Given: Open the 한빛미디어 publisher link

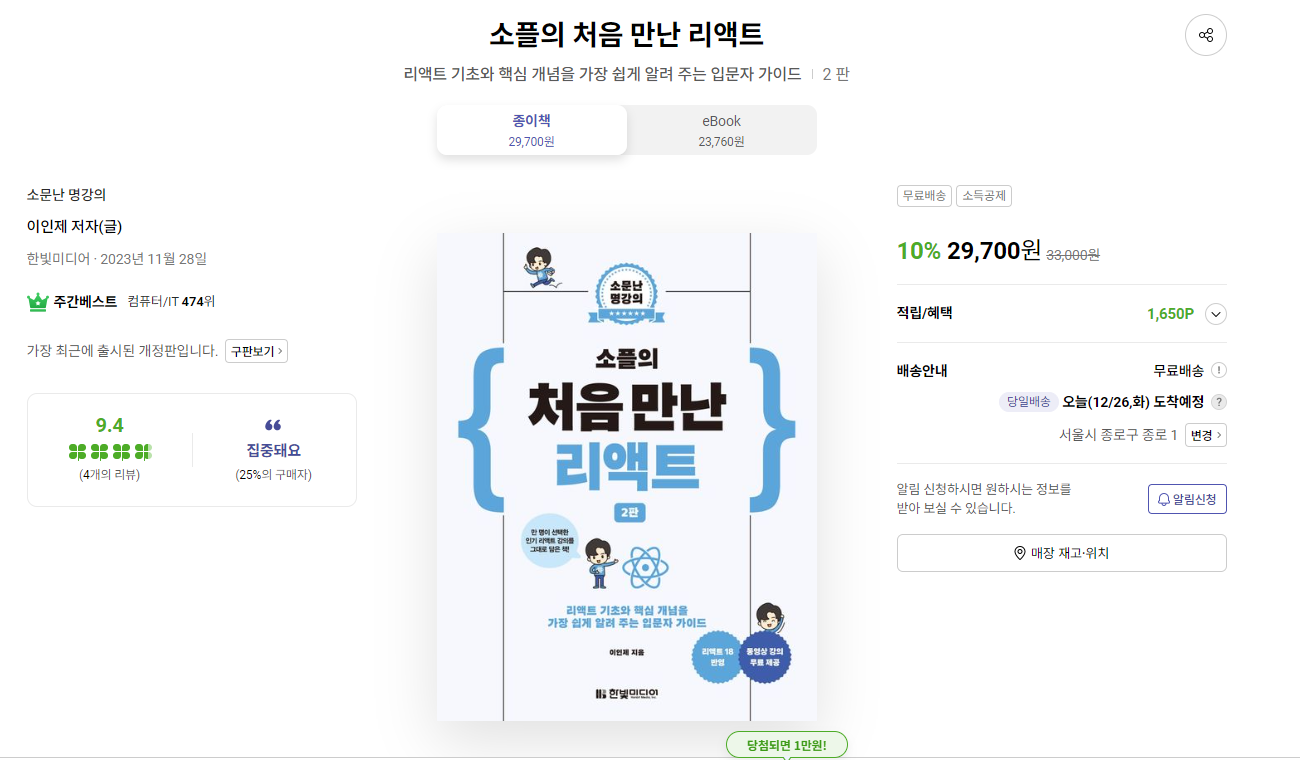Looking at the screenshot, I should [x=58, y=259].
